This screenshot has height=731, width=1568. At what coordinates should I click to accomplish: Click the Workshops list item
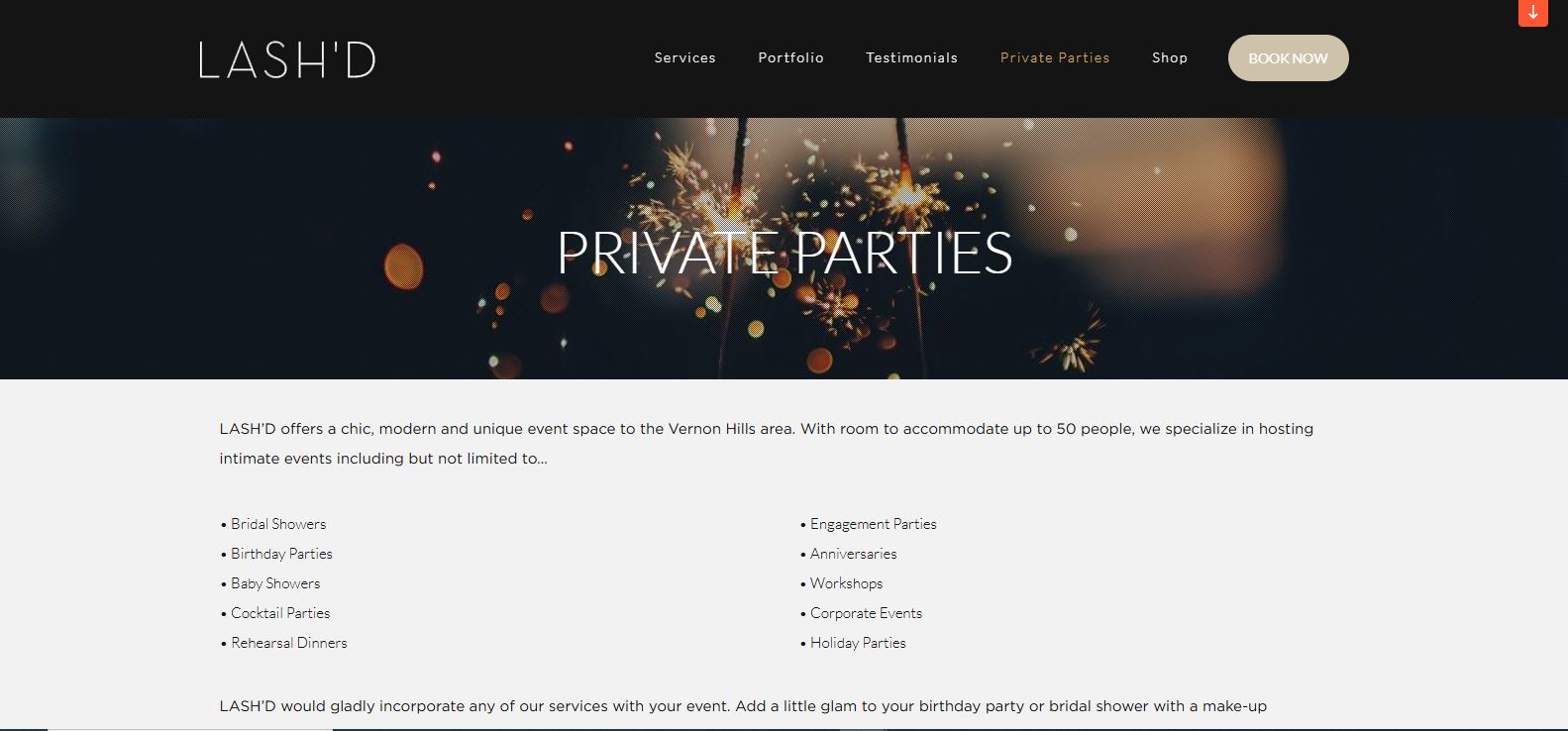[846, 583]
